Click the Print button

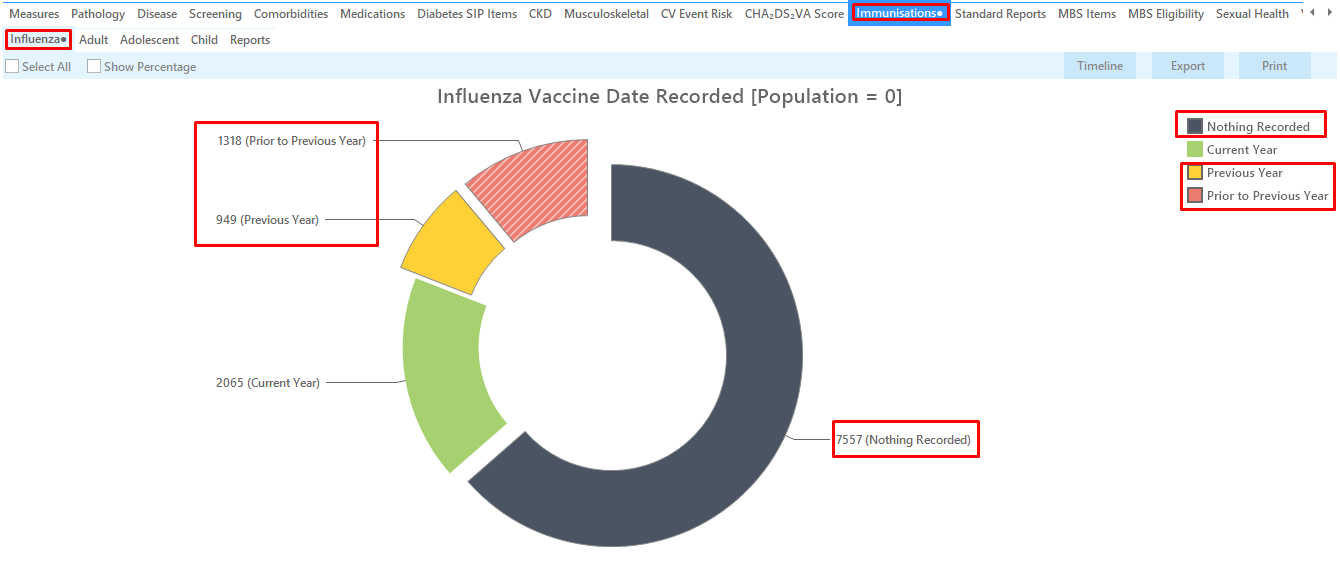(1275, 66)
